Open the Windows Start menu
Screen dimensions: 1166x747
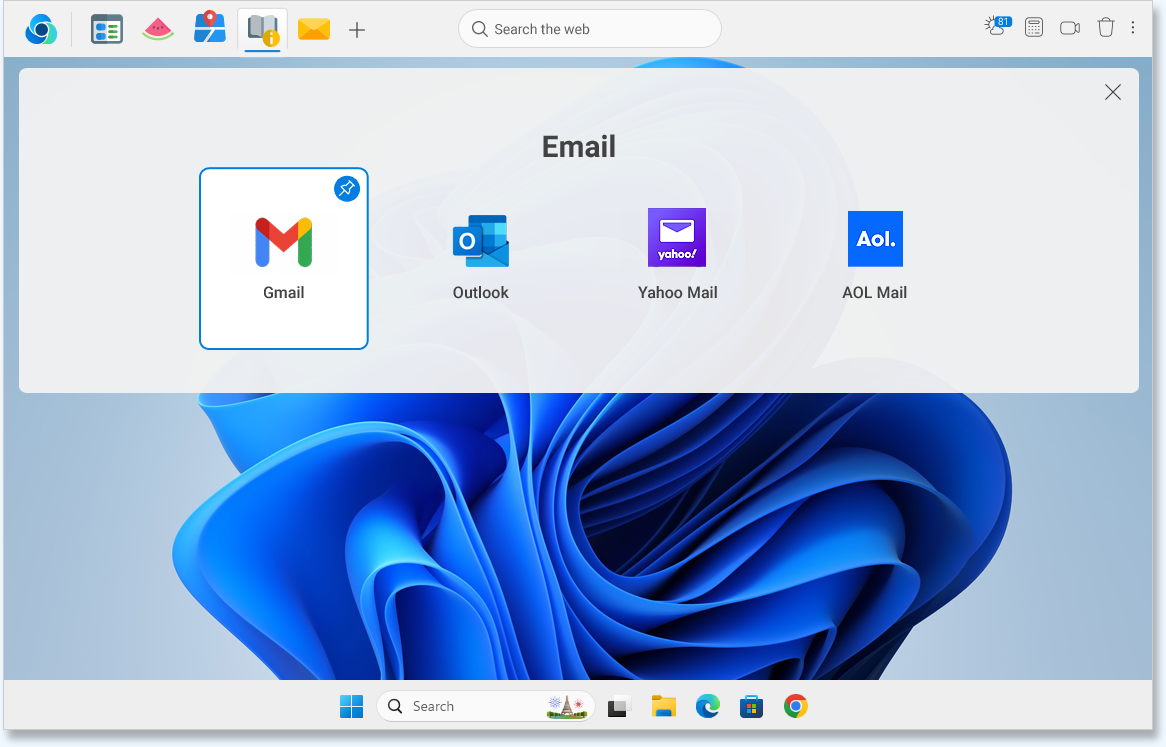click(352, 706)
